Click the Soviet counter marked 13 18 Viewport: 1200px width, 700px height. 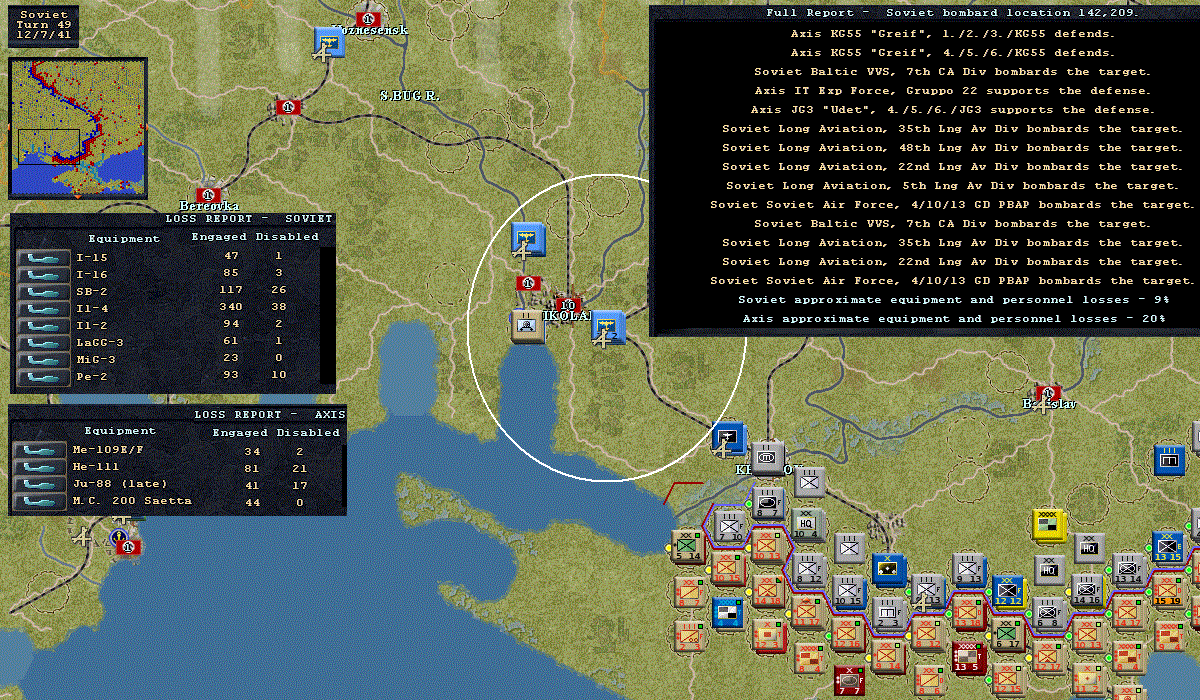(967, 613)
